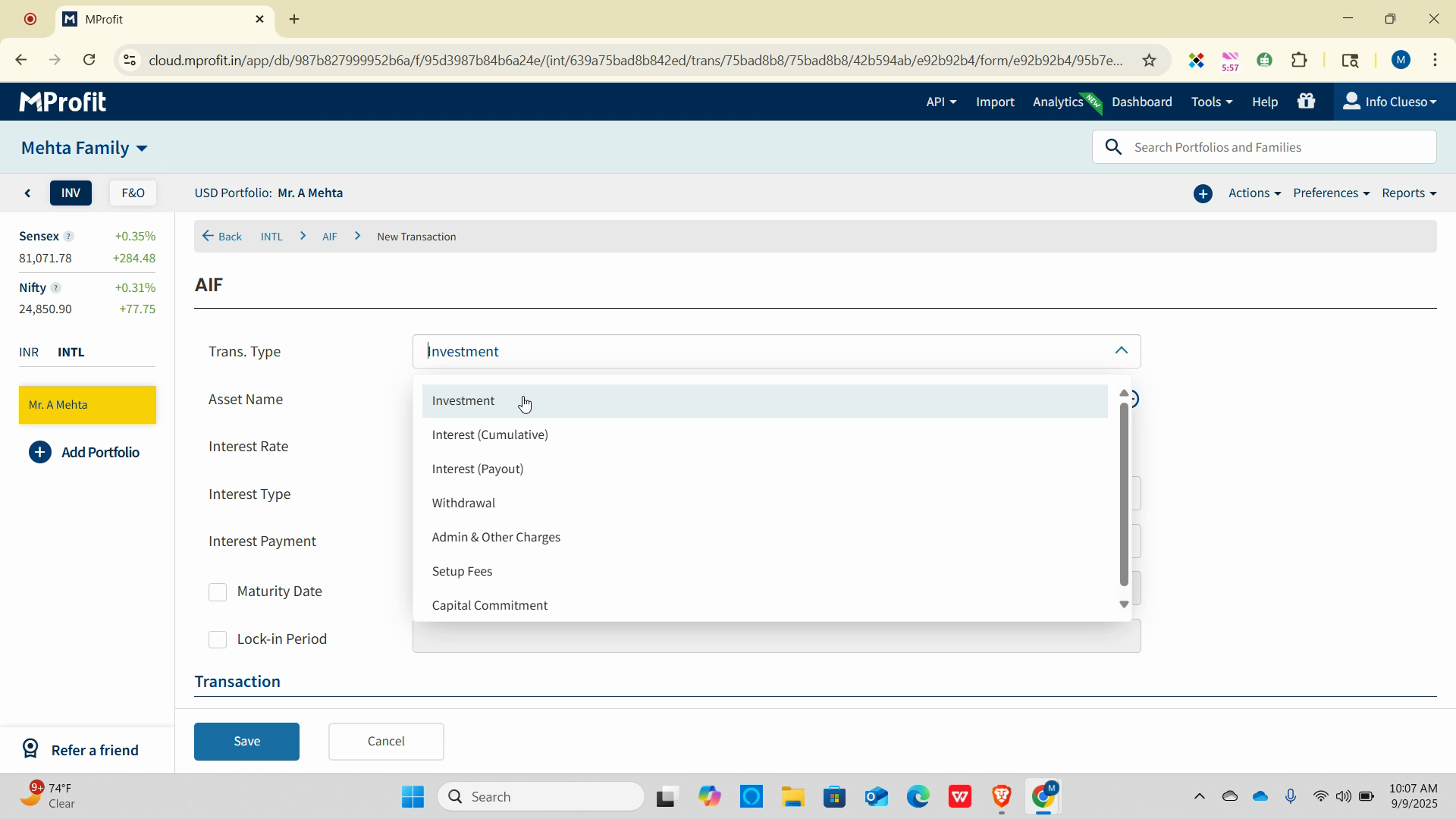Collapse the Trans. Type dropdown chevron
This screenshot has height=819, width=1456.
click(1121, 351)
